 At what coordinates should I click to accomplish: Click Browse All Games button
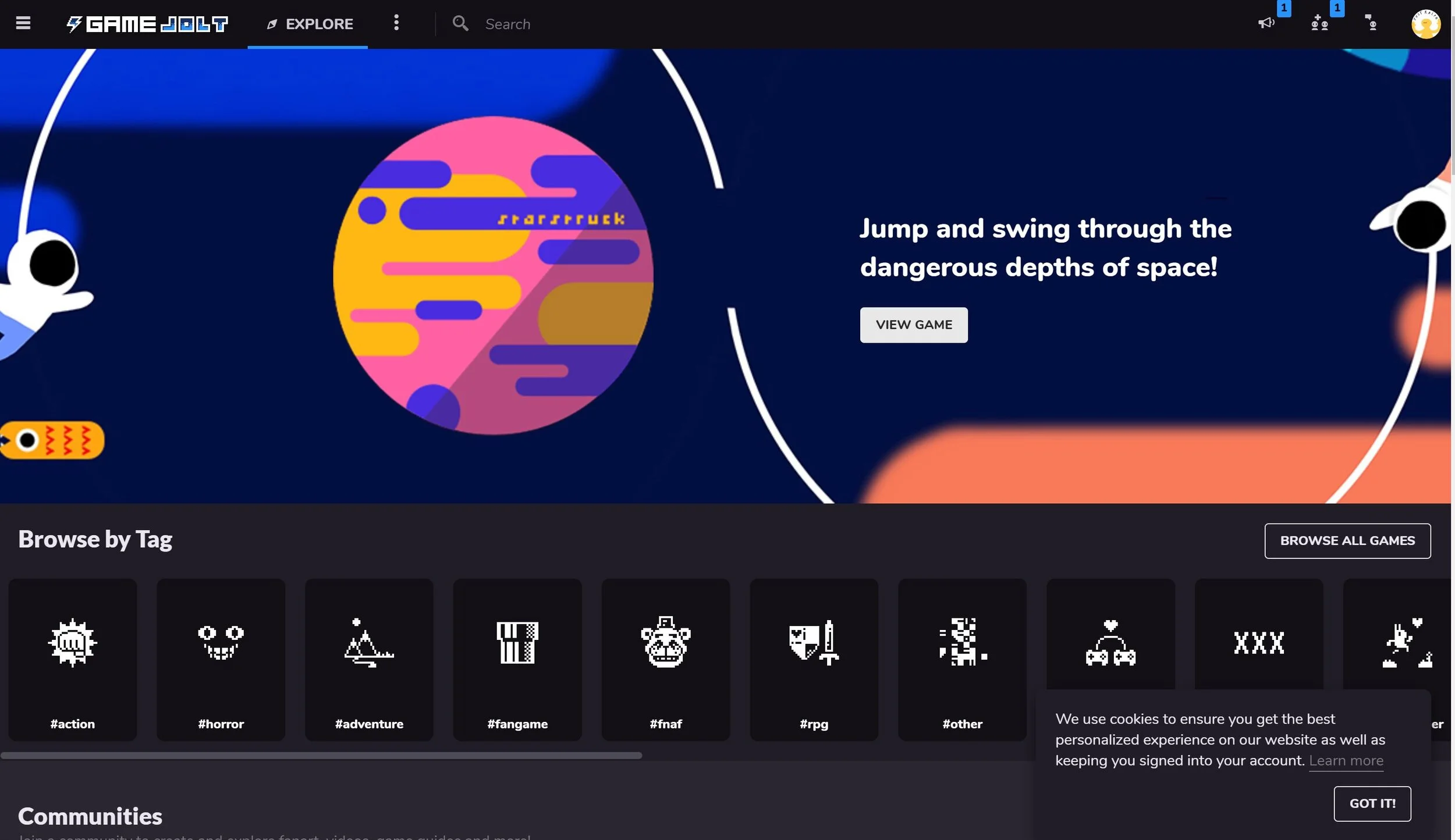(x=1347, y=540)
